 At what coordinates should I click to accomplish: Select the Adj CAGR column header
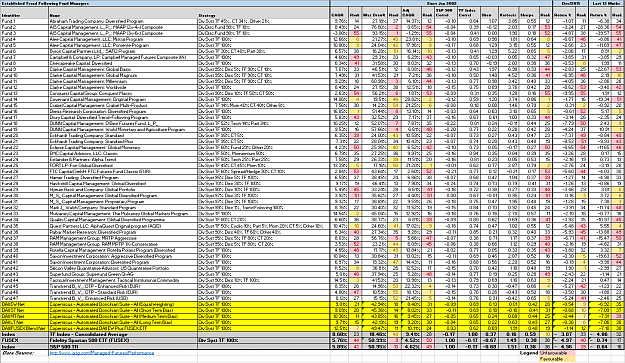click(x=410, y=12)
